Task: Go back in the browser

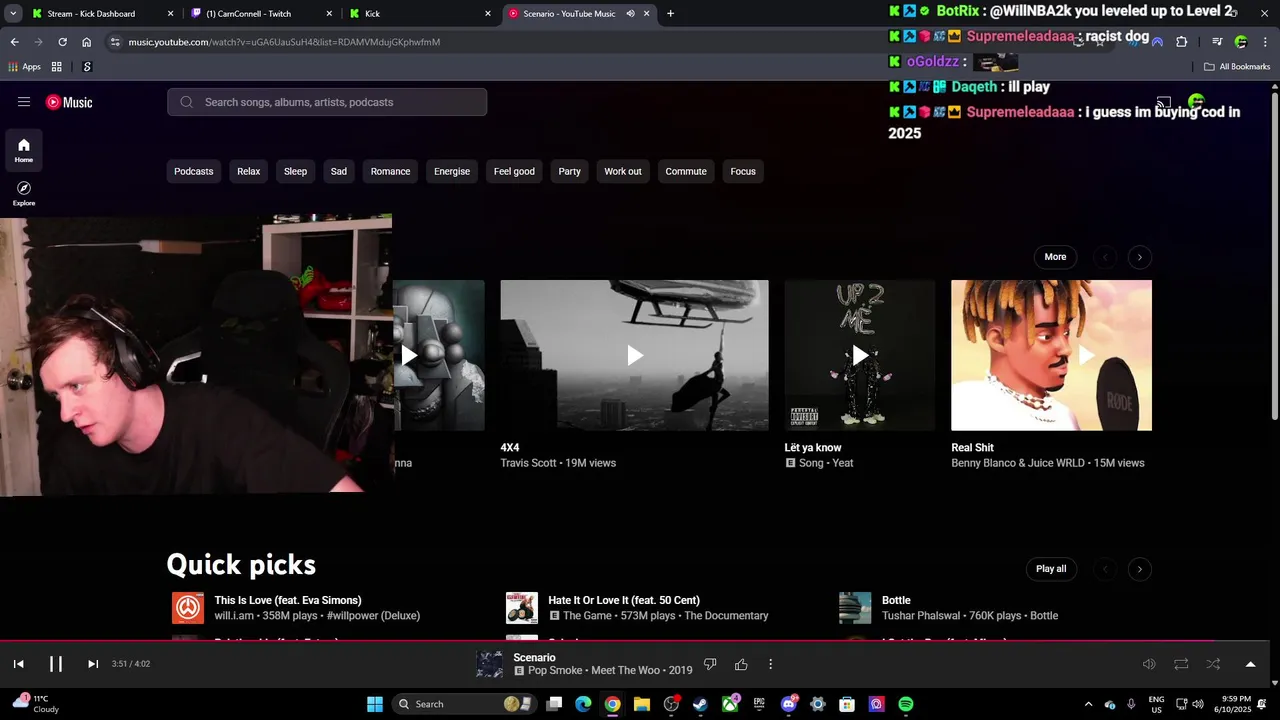Action: click(x=14, y=42)
